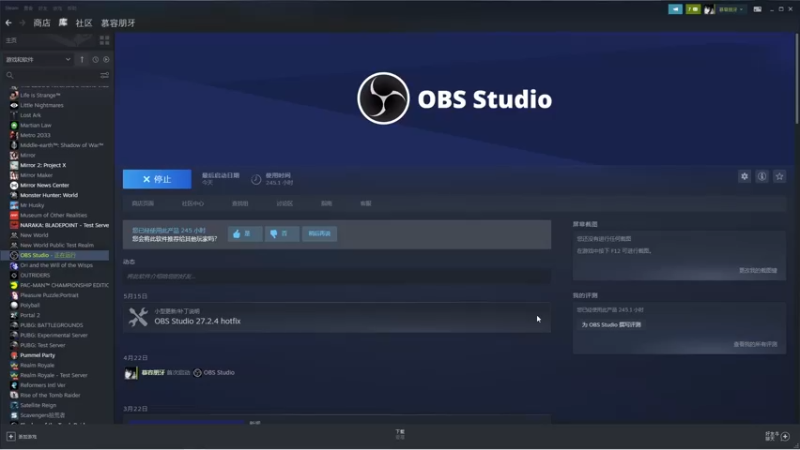Viewport: 800px width, 450px height.
Task: Click the add game plus icon in the bottom bar
Action: [x=11, y=437]
